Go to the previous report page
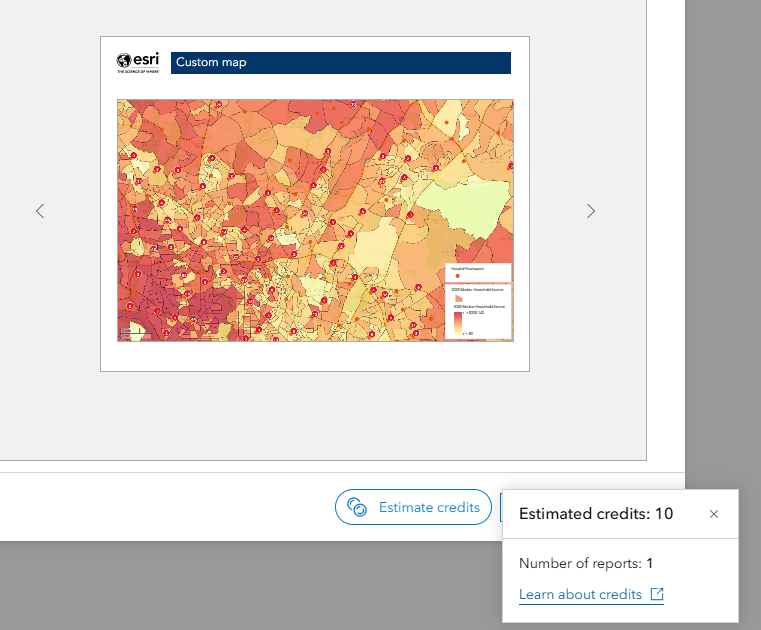Screen dimensions: 761x630 40,211
